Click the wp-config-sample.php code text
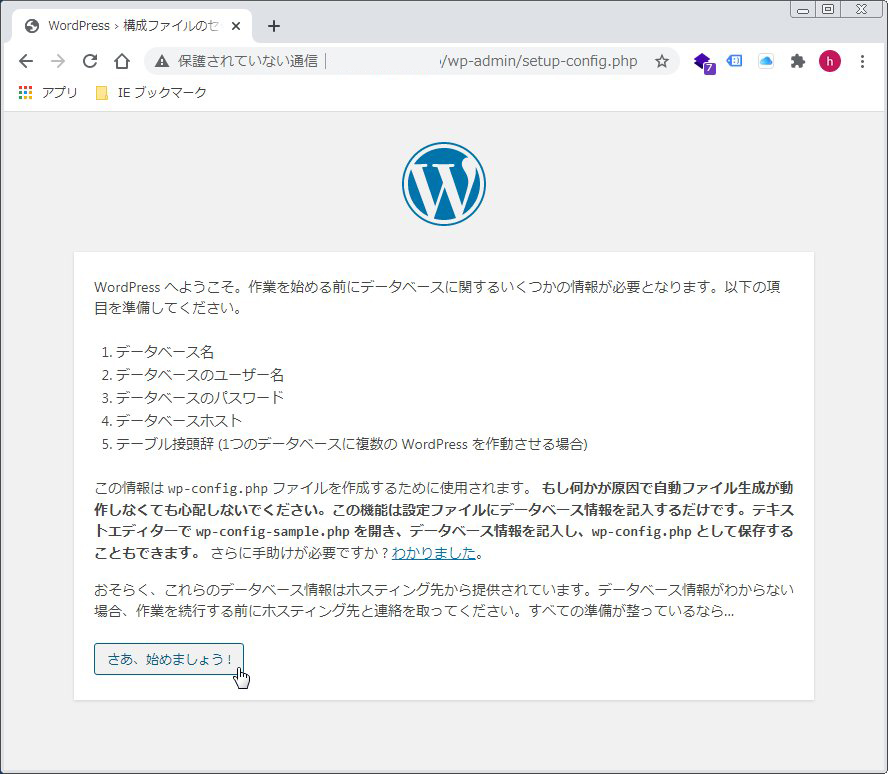The width and height of the screenshot is (888, 774). [x=272, y=532]
